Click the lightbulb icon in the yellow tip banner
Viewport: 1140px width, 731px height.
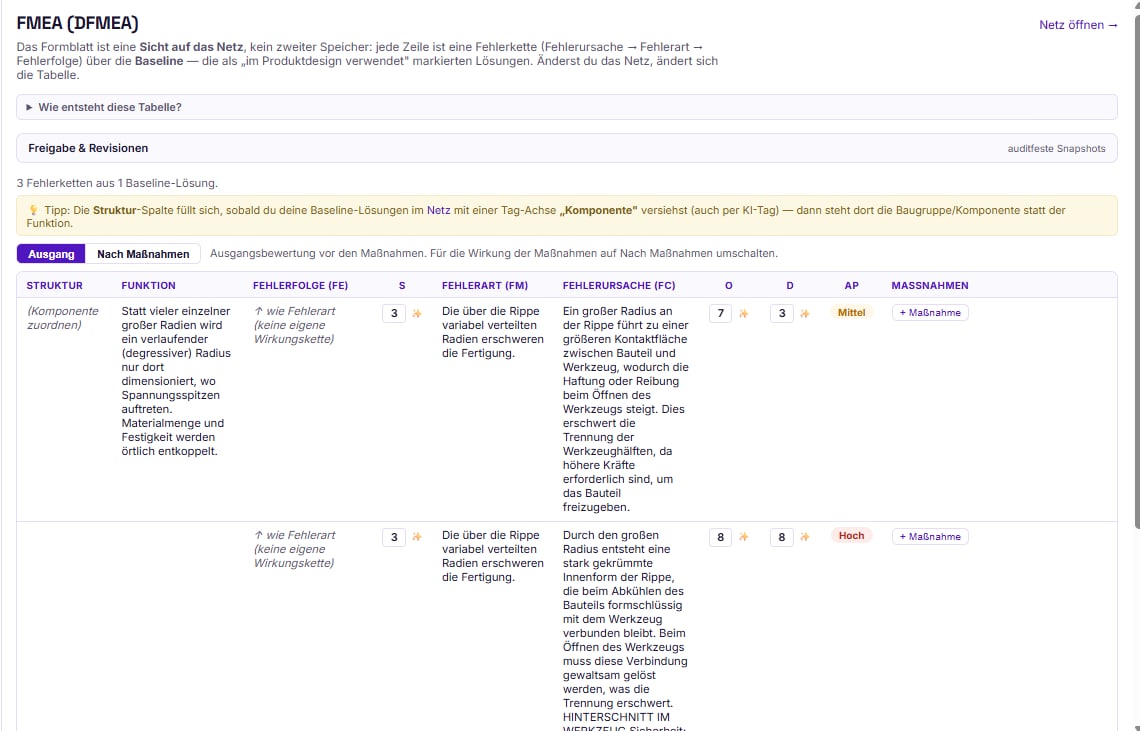point(33,210)
